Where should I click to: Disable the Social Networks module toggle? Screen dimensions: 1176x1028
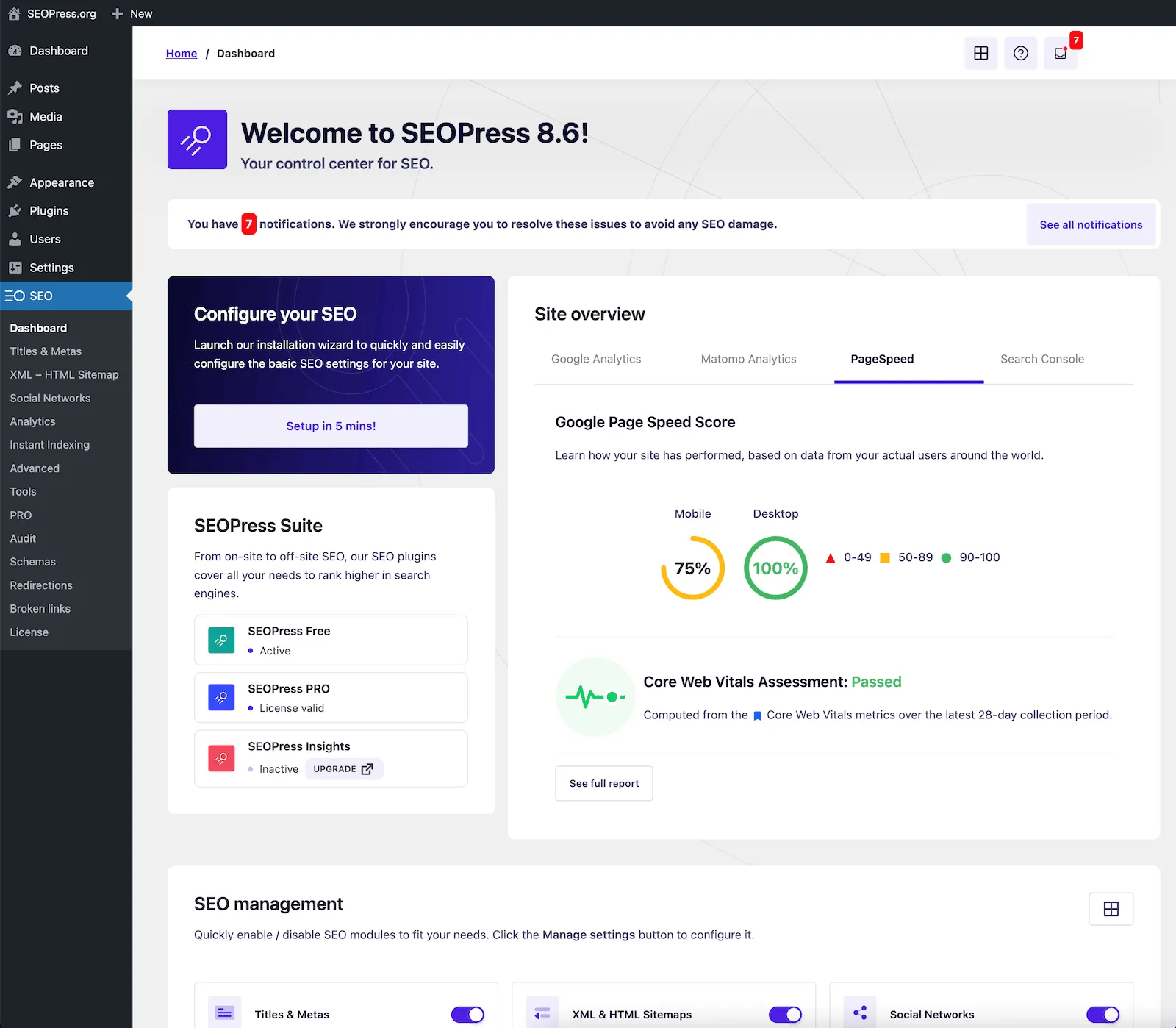pos(1103,1014)
